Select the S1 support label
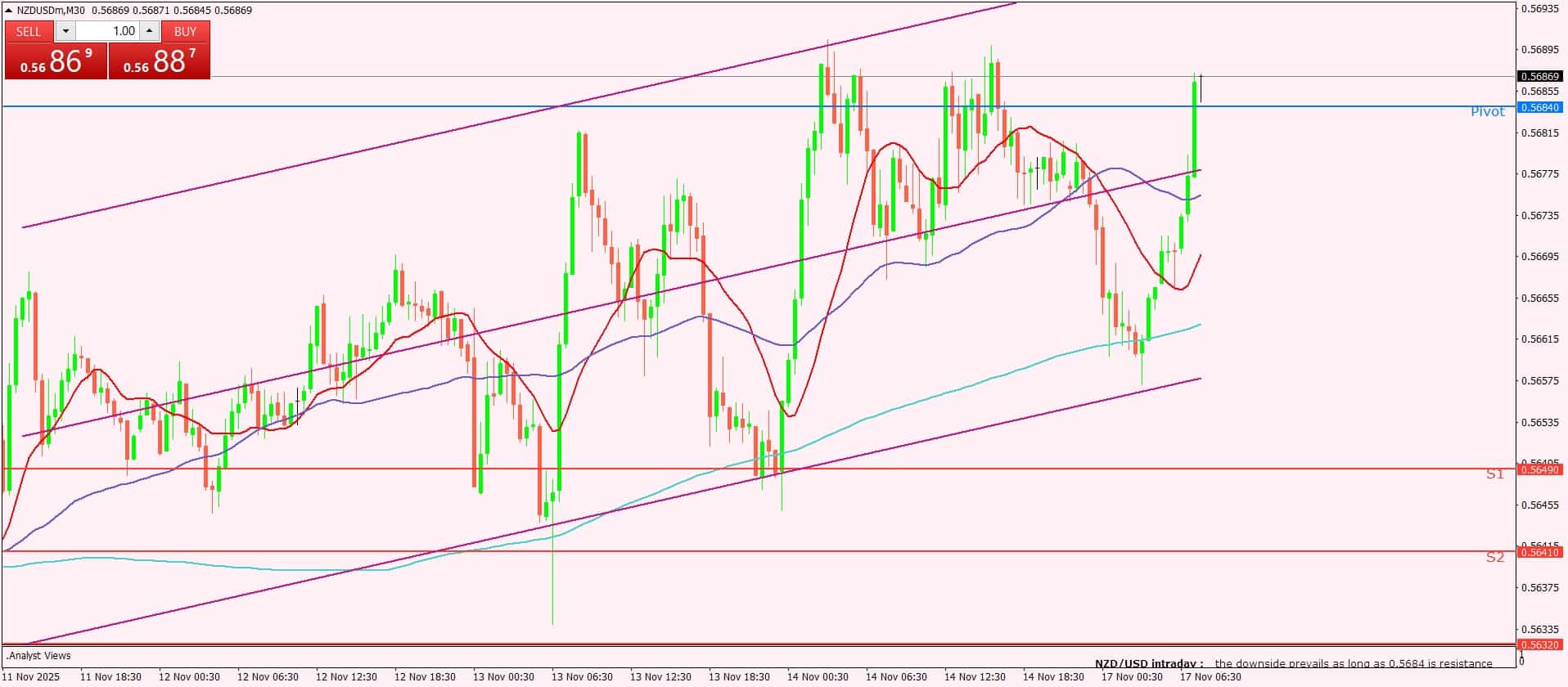This screenshot has width=1568, height=687. tap(1494, 474)
